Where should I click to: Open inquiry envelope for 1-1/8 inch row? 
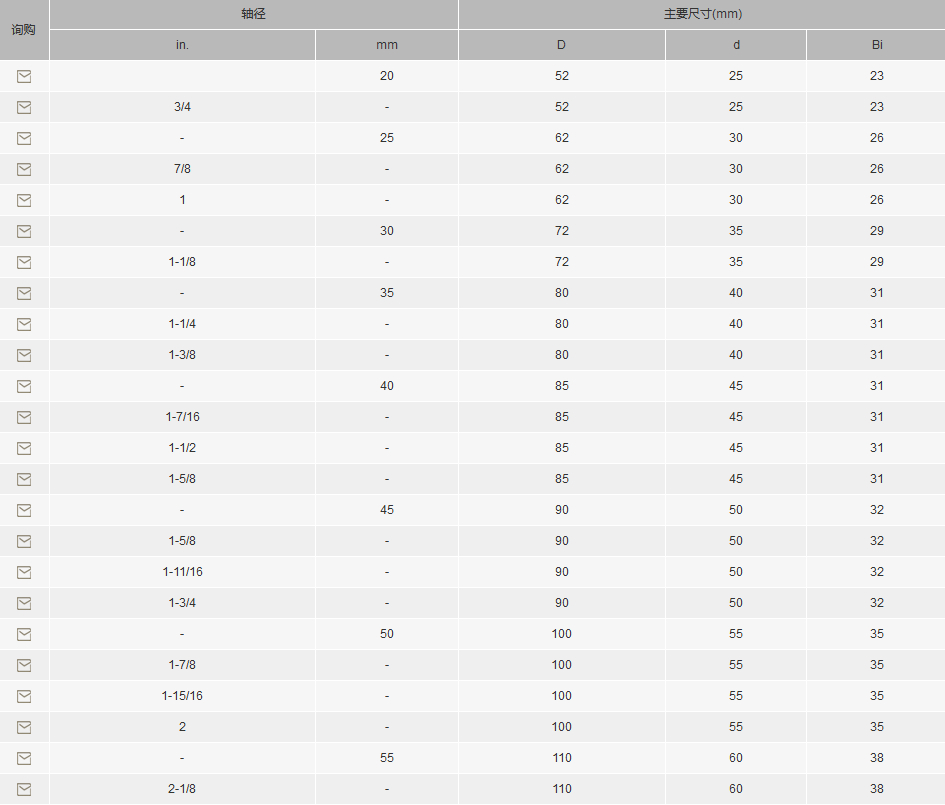[x=24, y=262]
